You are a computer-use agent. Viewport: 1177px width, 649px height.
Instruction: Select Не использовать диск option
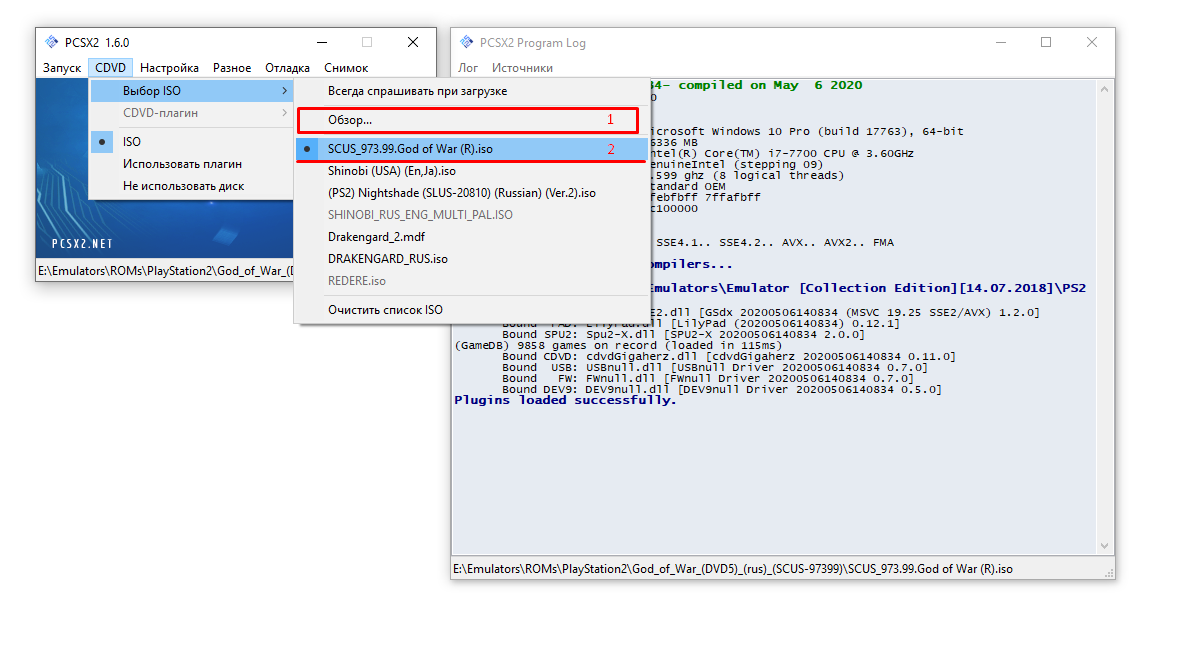191,185
